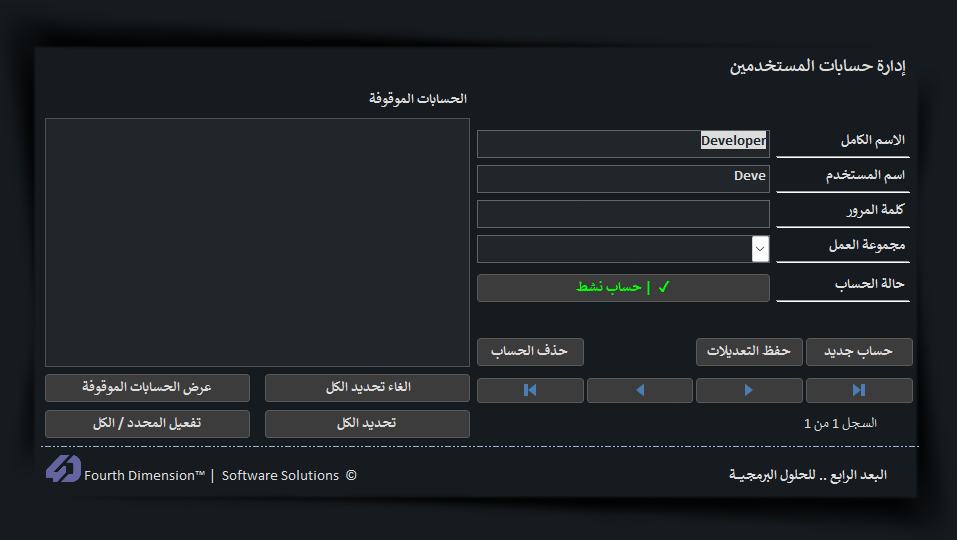Viewport: 957px width, 540px height.
Task: Select all using 'تحديد الكل' button
Action: [367, 424]
